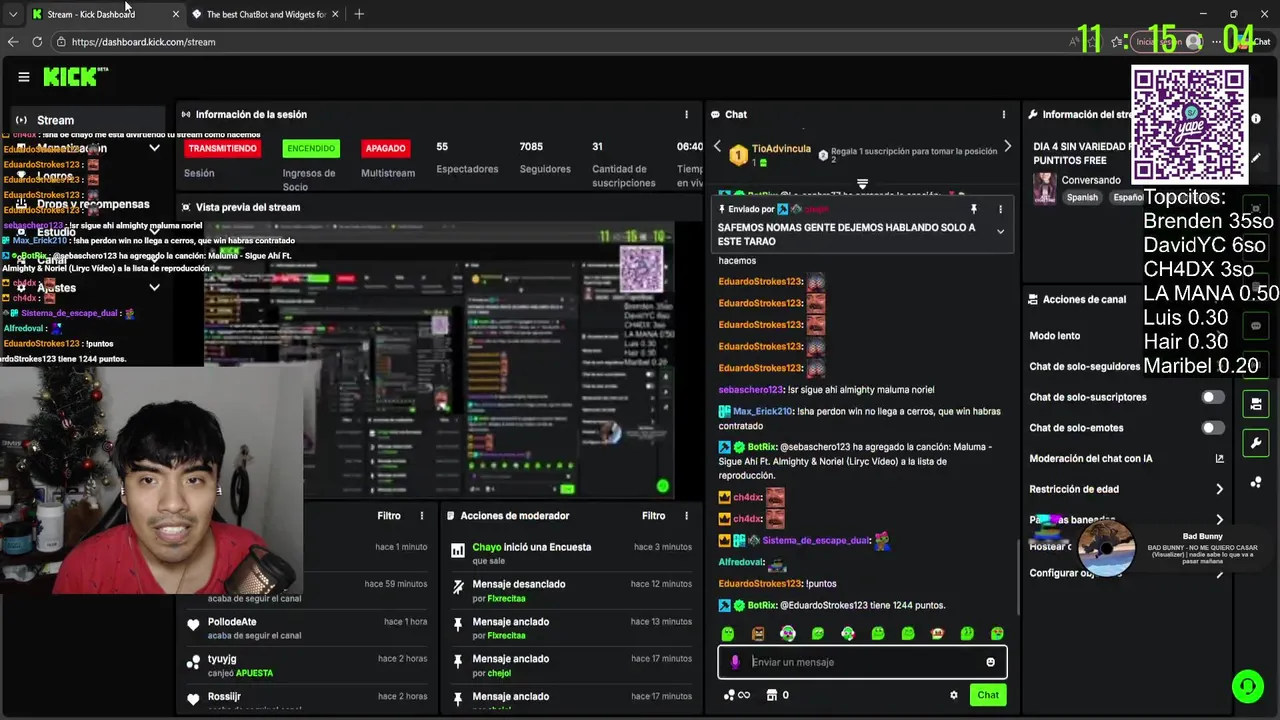The height and width of the screenshot is (720, 1280).
Task: Insert the first green emote in quick bar
Action: pyautogui.click(x=728, y=634)
